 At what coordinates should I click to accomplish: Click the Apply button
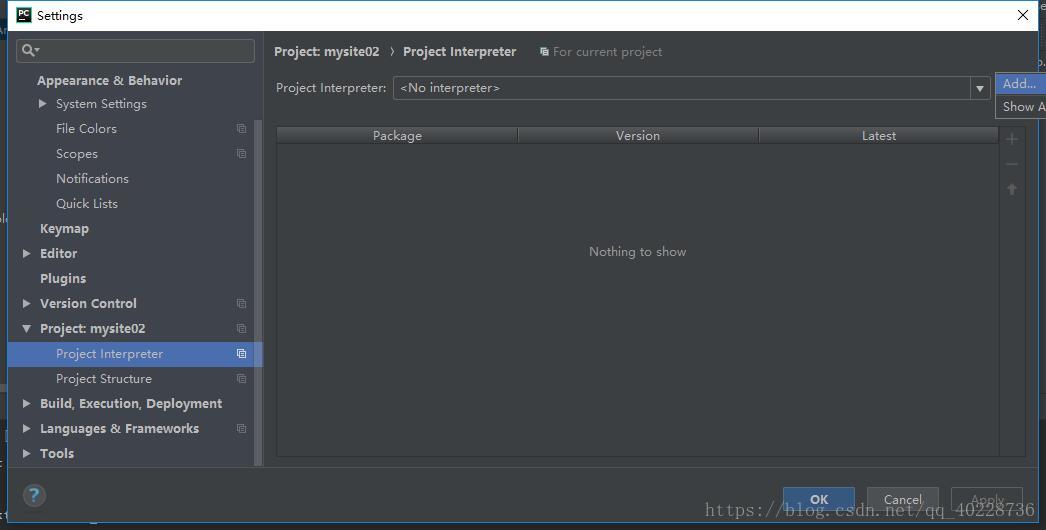point(987,499)
